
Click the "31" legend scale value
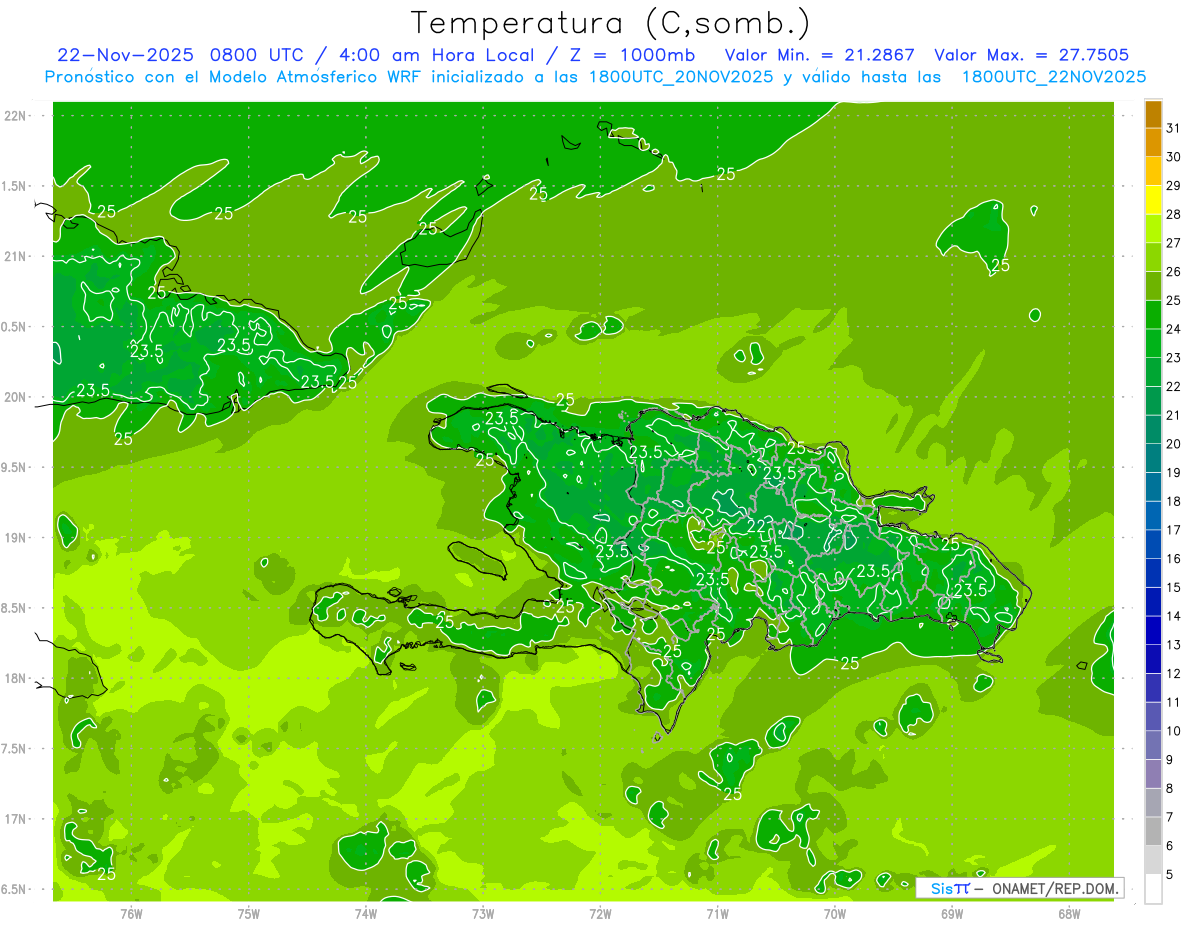(1174, 128)
